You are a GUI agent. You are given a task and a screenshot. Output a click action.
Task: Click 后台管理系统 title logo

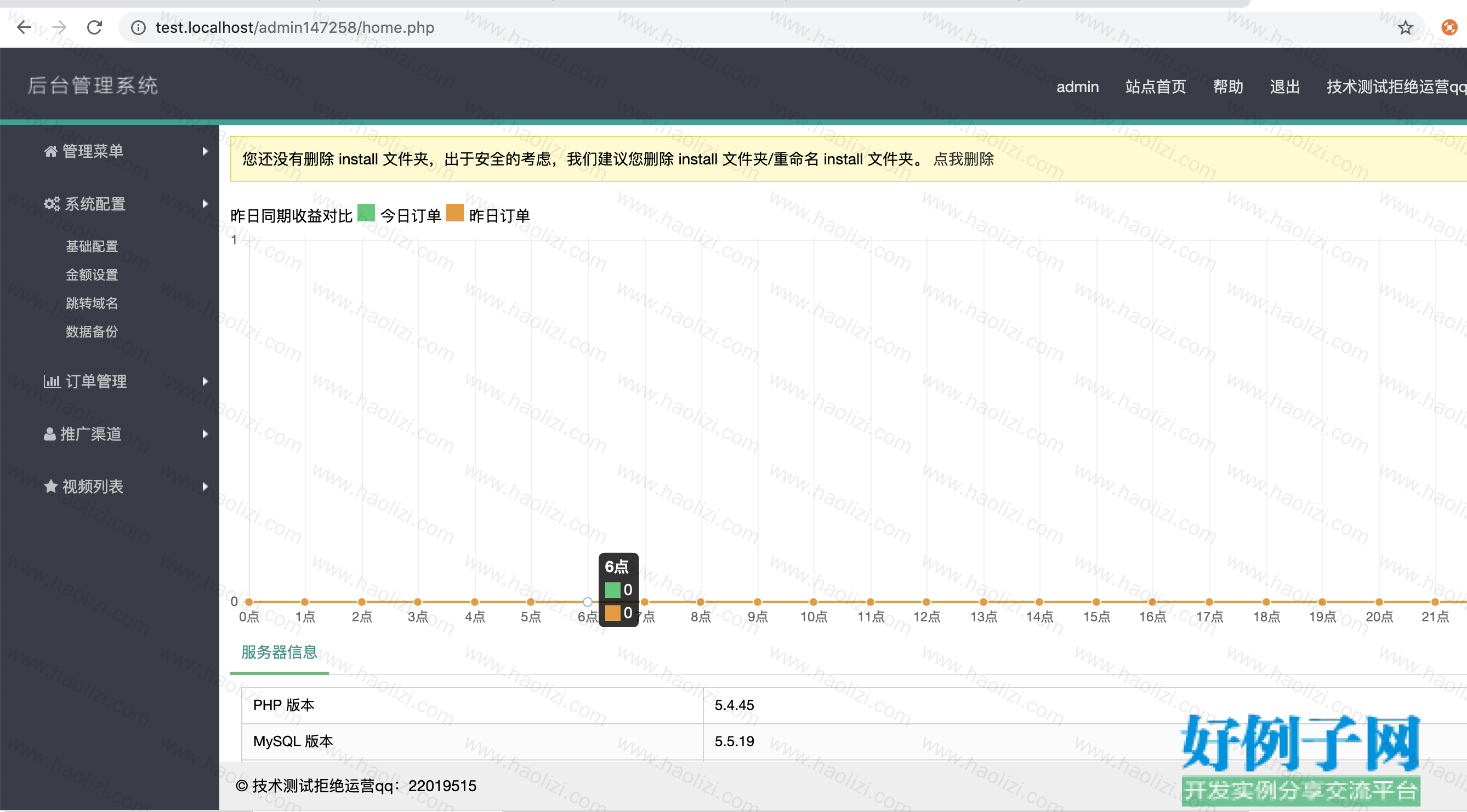(x=93, y=85)
